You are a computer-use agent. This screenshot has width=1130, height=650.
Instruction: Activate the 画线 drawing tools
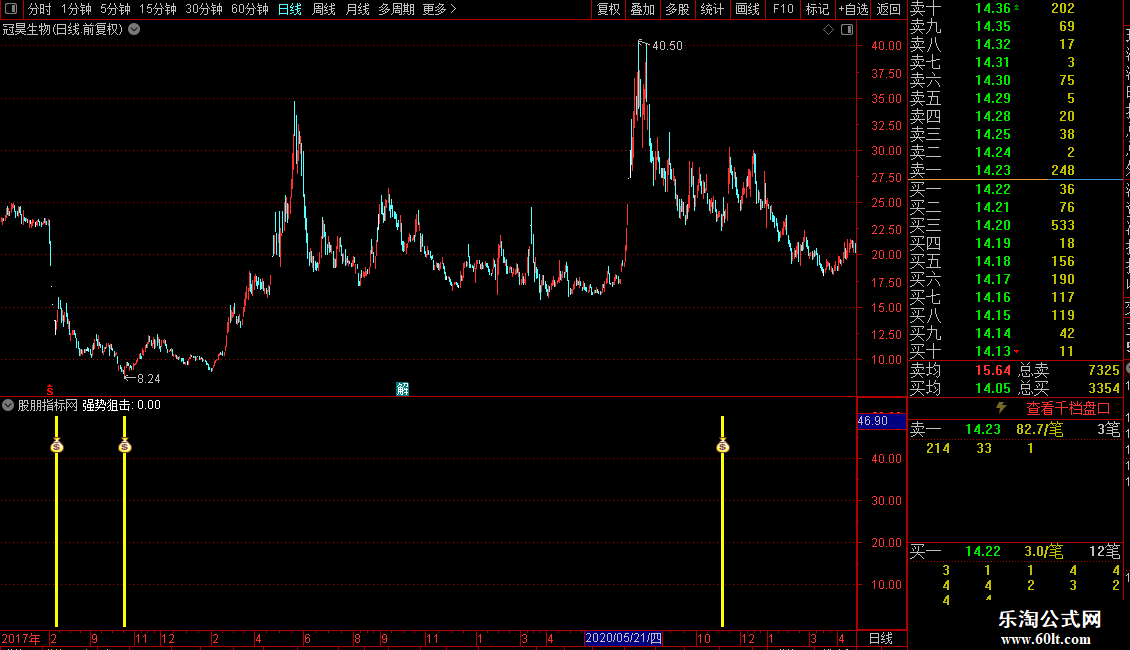747,9
